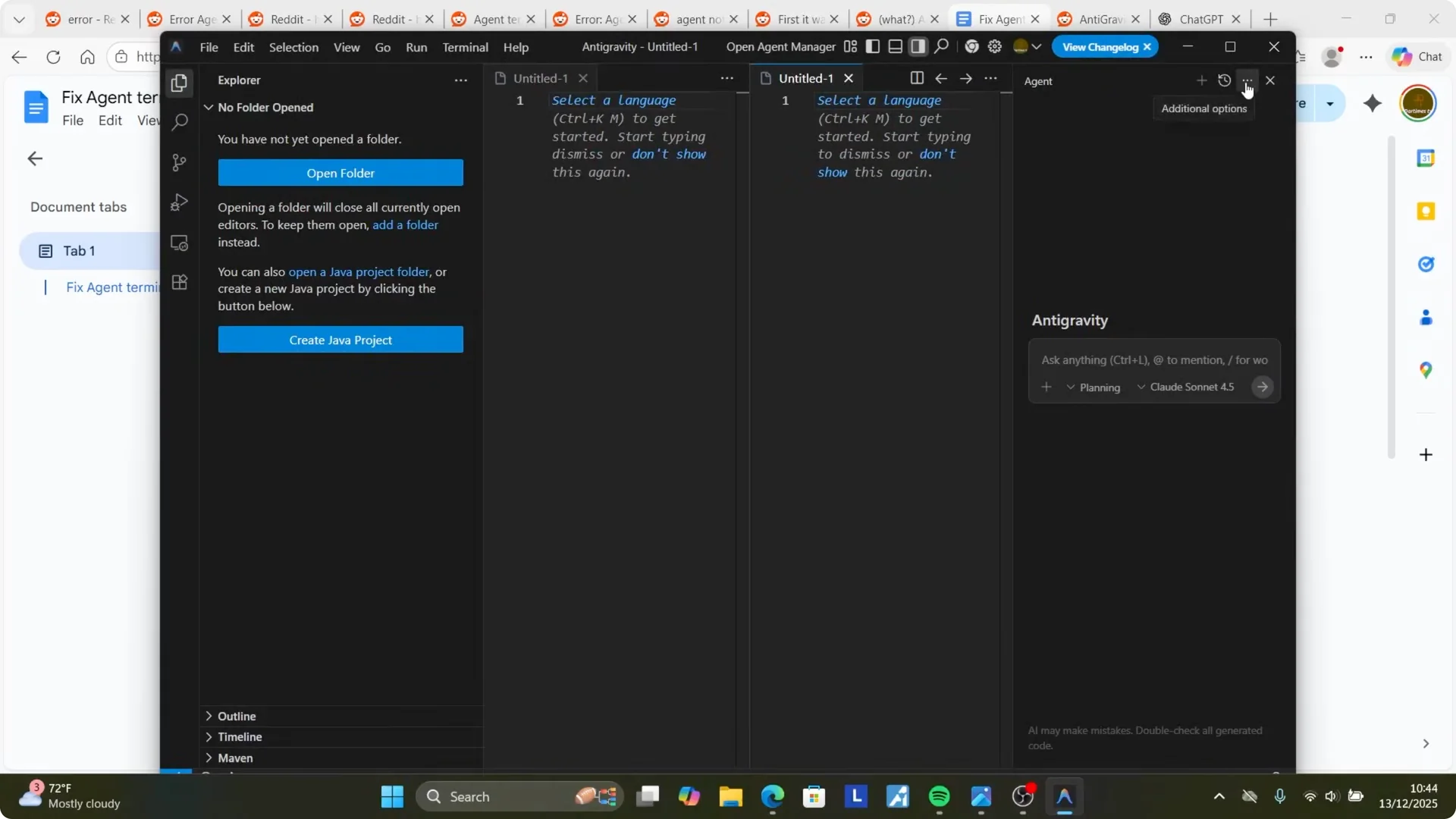This screenshot has height=819, width=1456.
Task: Click the 'add a folder' link
Action: (405, 225)
